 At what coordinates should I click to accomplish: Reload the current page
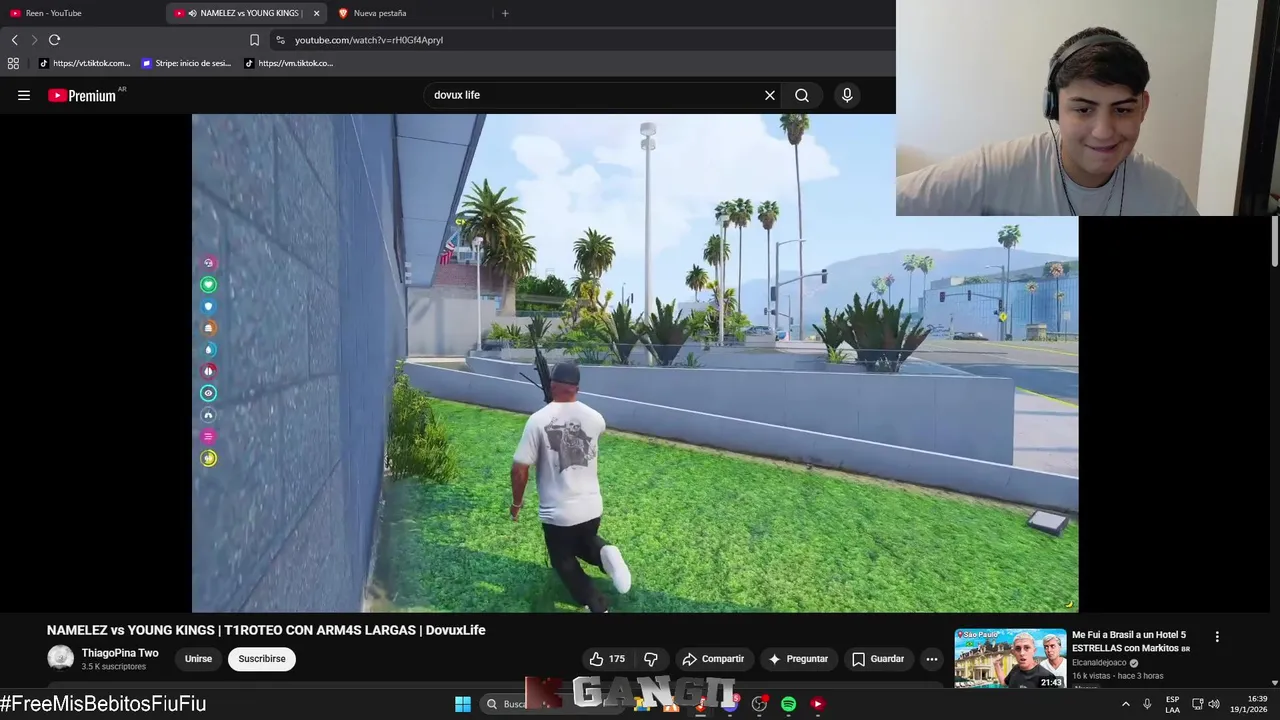54,40
